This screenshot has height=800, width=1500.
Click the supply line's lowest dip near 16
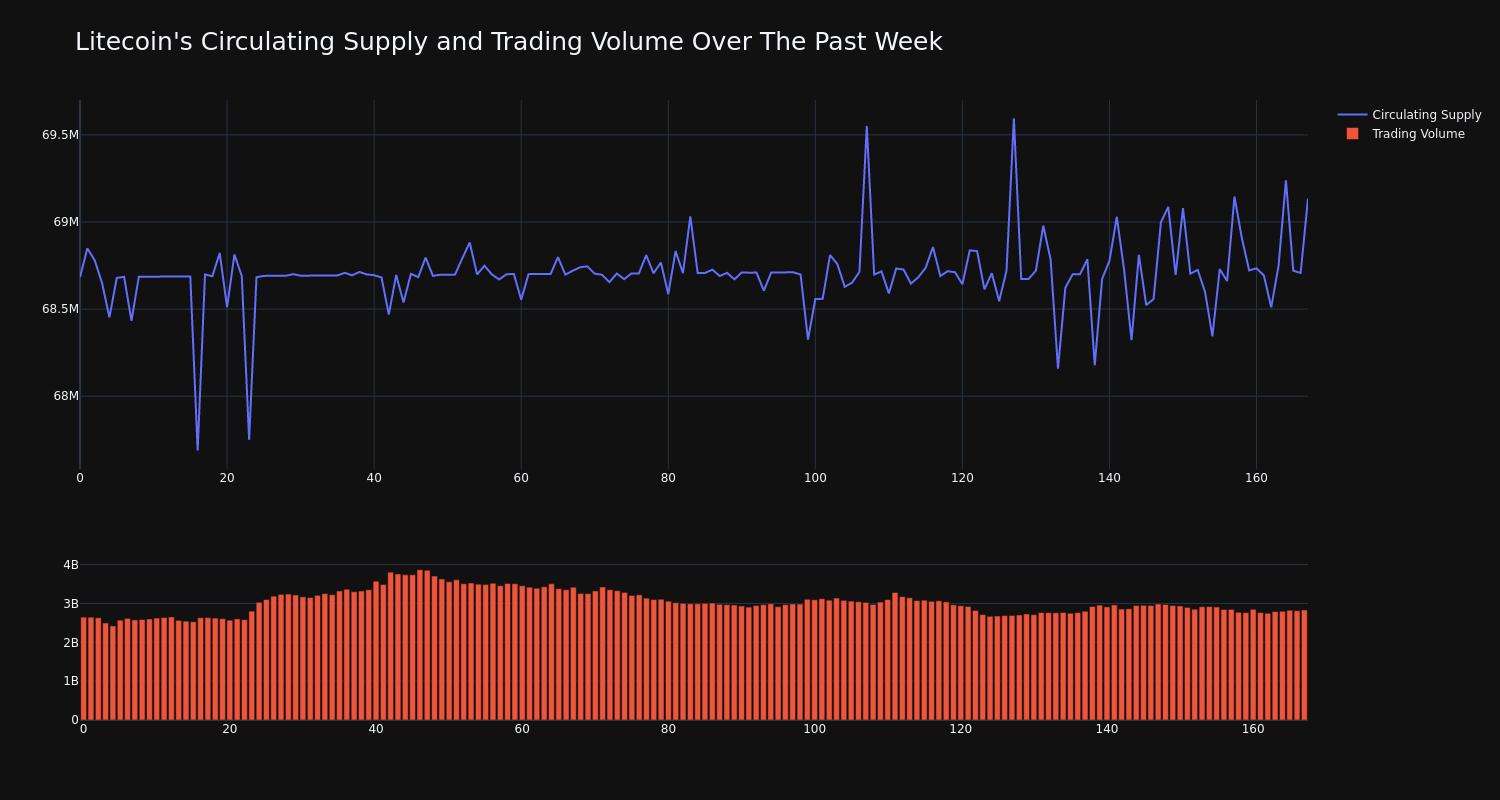[197, 449]
